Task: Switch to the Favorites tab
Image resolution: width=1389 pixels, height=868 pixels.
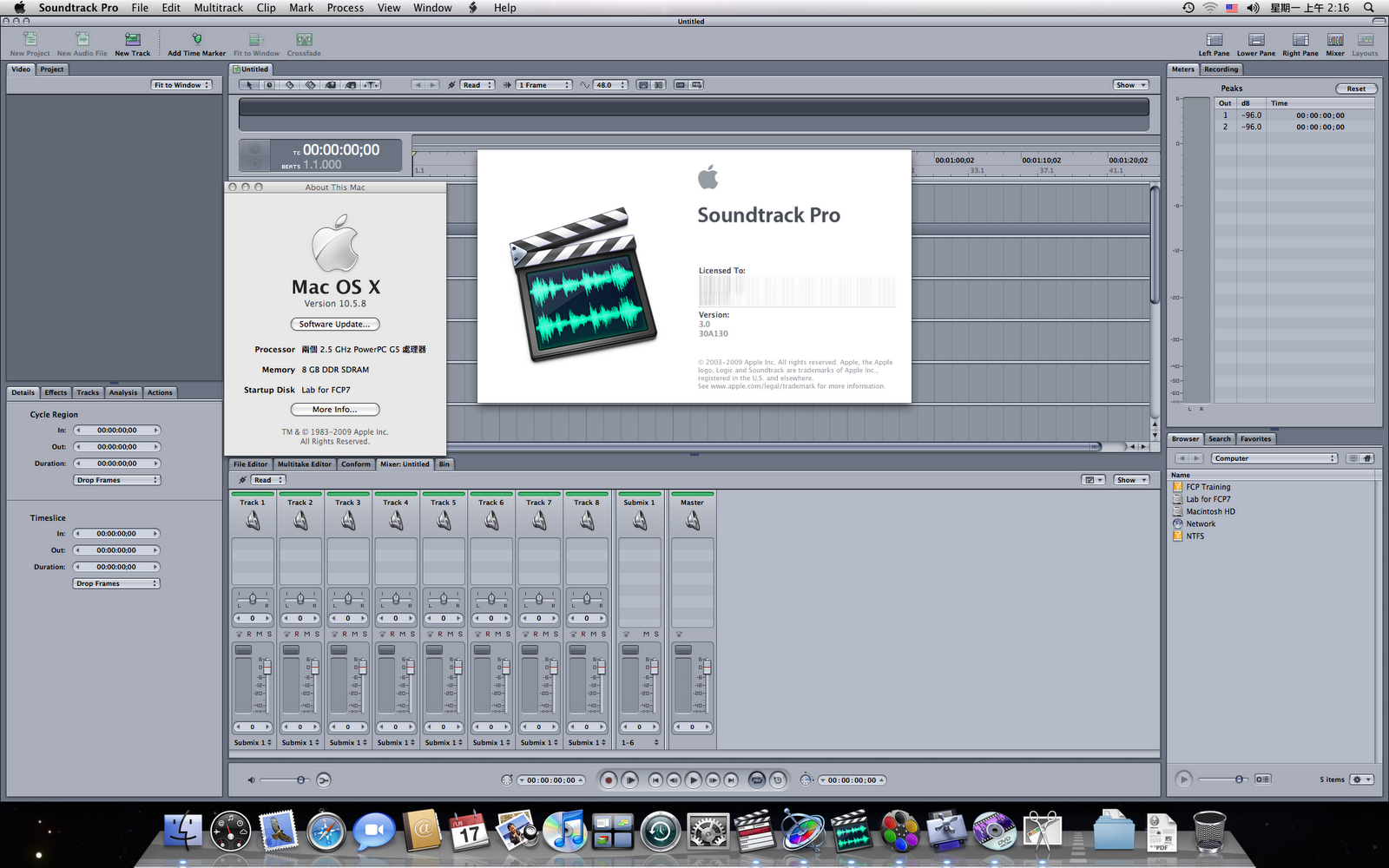Action: [1255, 439]
